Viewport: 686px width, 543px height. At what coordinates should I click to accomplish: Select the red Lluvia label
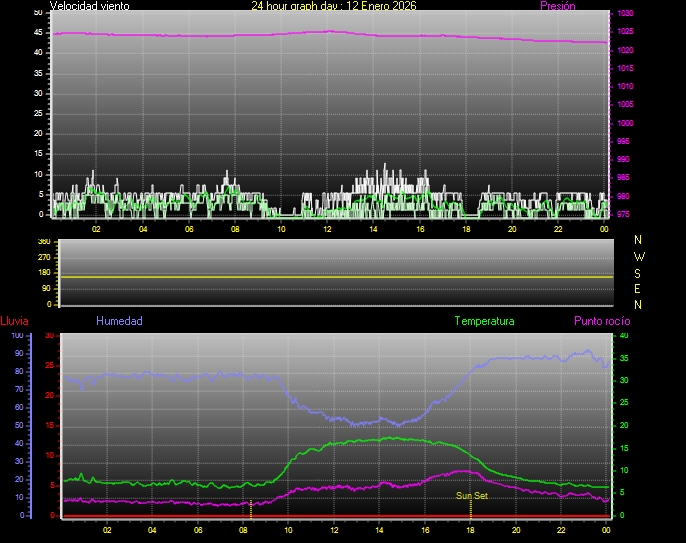(14, 321)
